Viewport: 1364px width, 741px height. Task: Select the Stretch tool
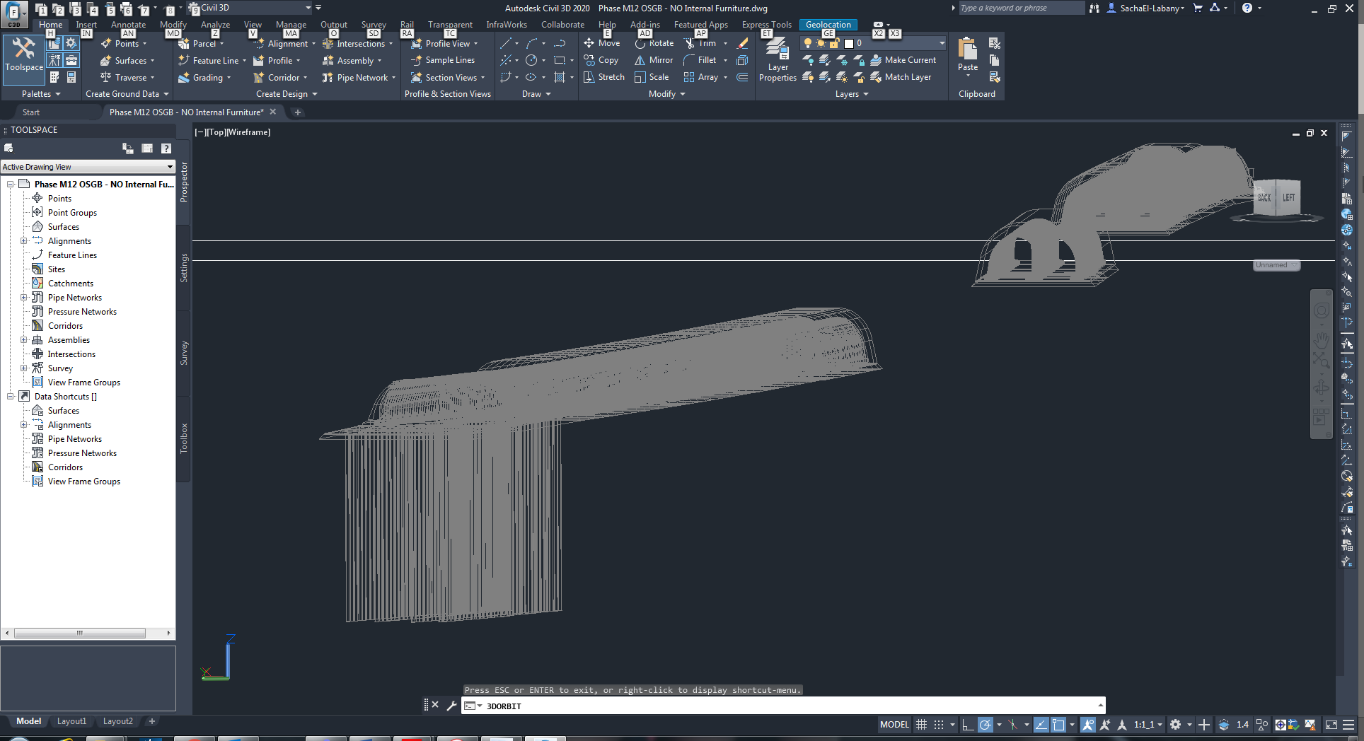point(604,77)
